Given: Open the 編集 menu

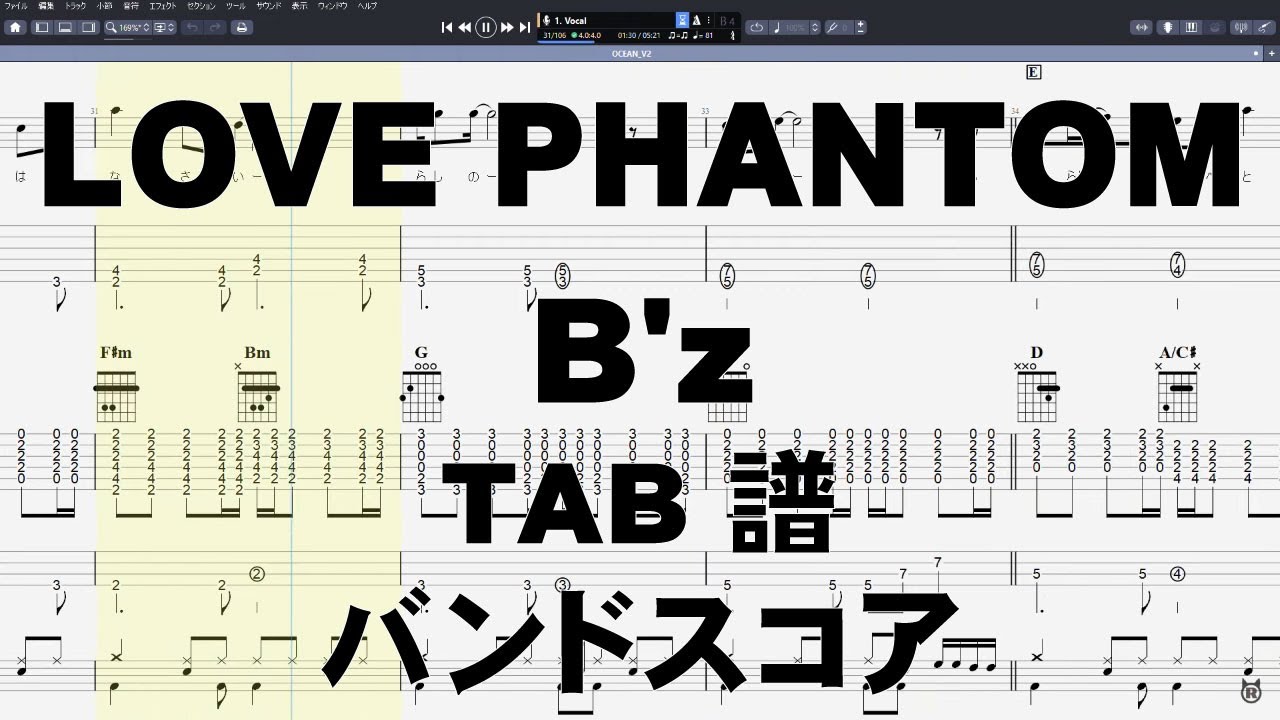Looking at the screenshot, I should 46,6.
